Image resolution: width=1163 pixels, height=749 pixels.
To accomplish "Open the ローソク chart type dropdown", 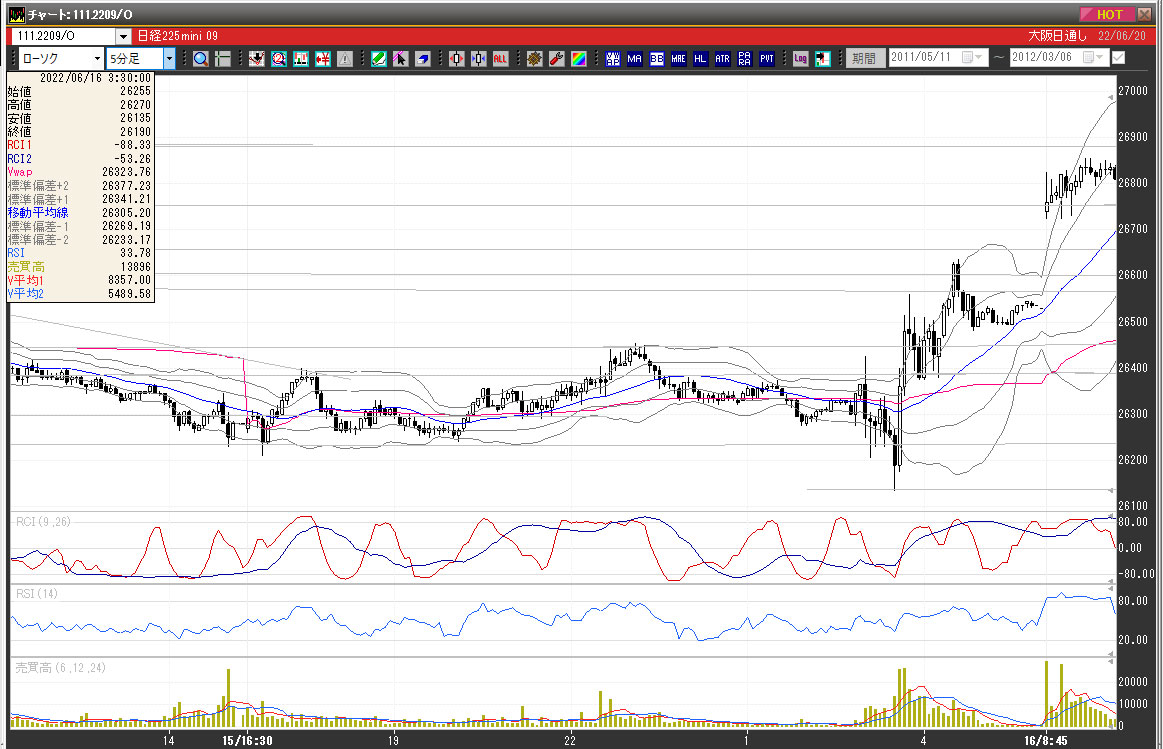I will coord(97,59).
